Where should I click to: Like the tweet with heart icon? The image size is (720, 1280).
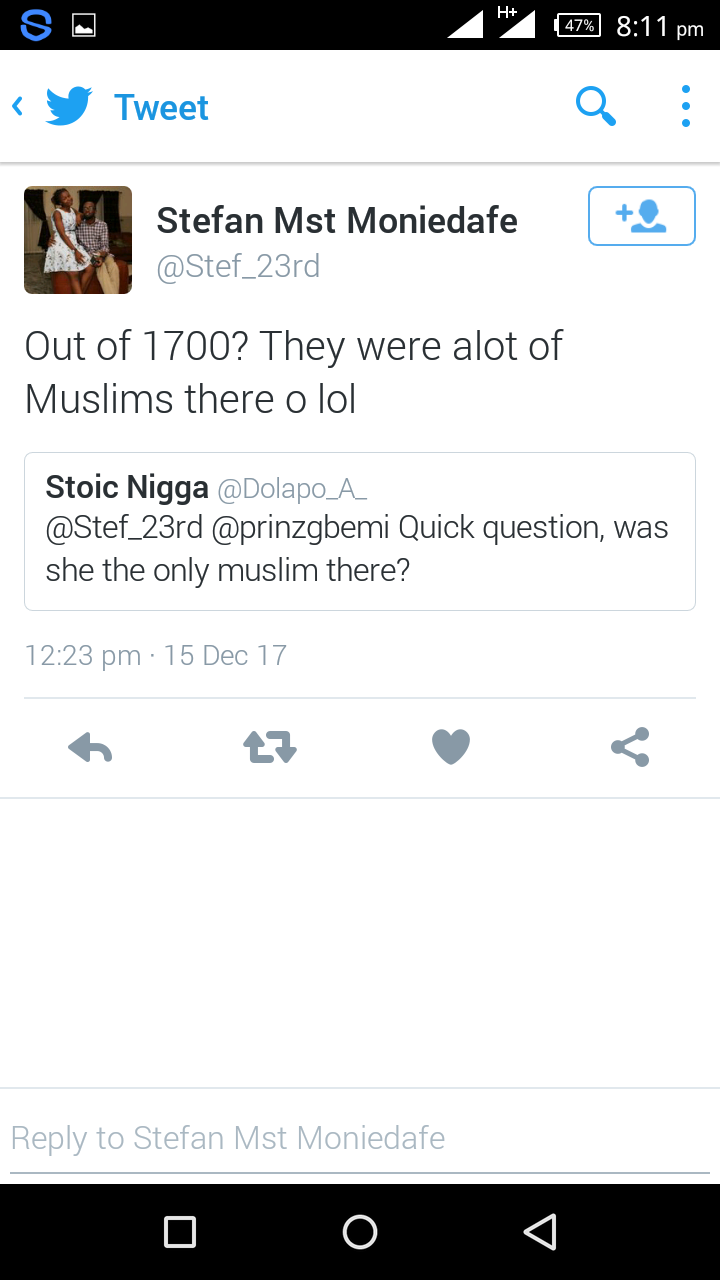tap(451, 747)
